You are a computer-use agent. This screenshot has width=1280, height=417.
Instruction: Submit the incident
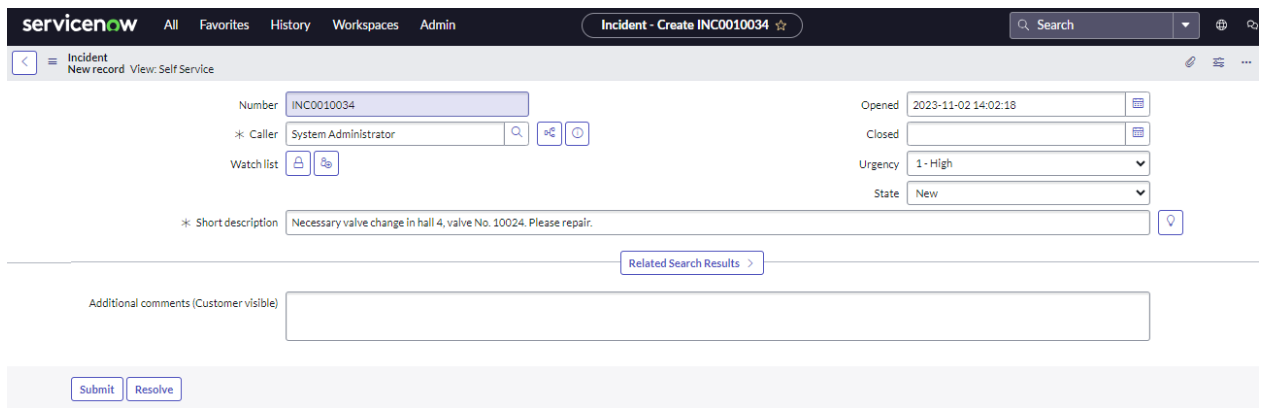(x=97, y=390)
